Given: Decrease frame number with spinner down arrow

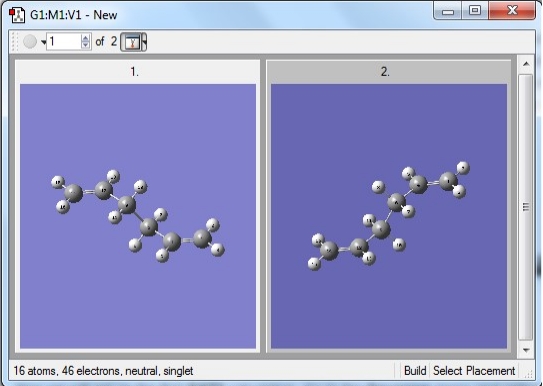Looking at the screenshot, I should point(86,45).
